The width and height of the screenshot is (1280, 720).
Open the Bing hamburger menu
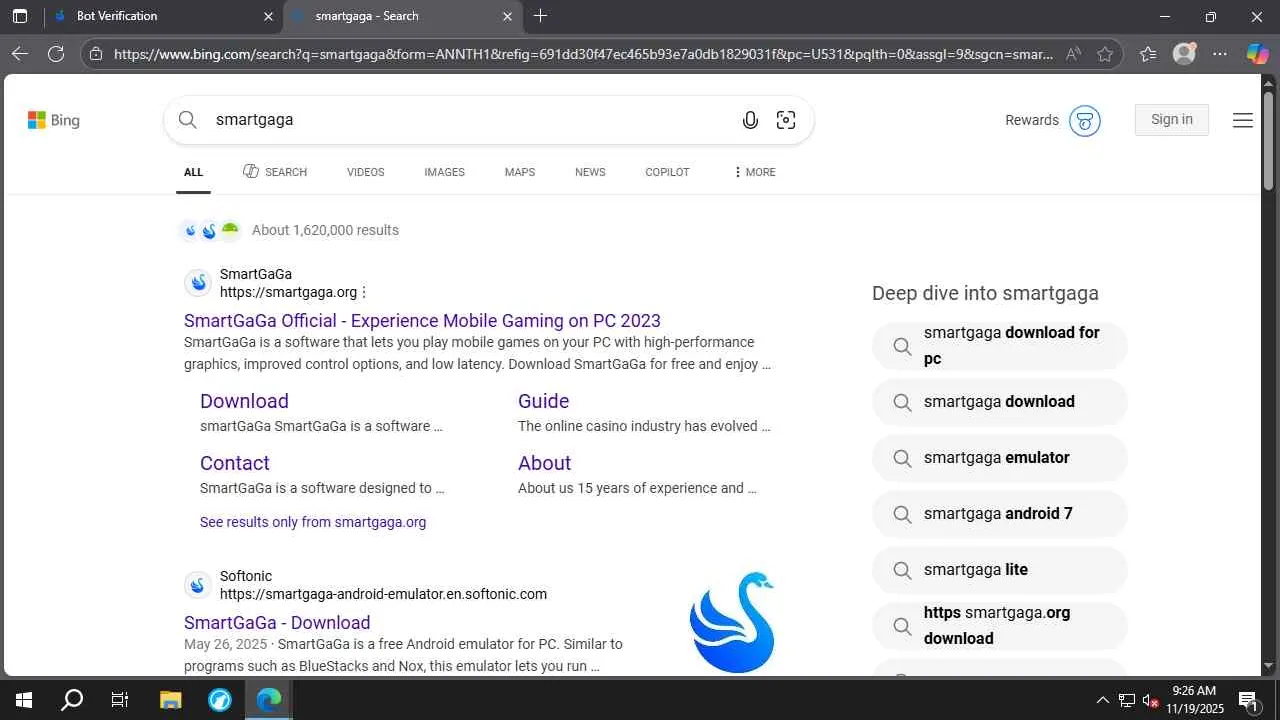(1243, 120)
